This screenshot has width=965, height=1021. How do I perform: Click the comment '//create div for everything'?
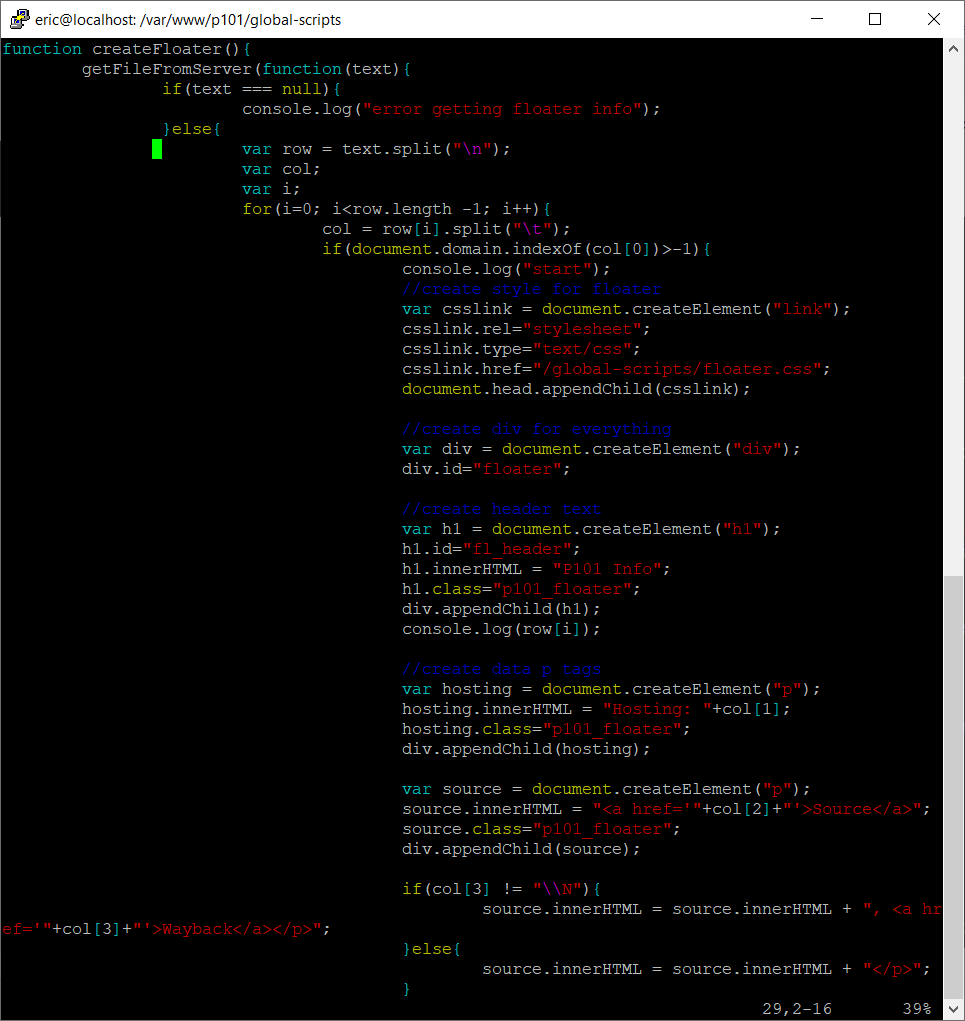pyautogui.click(x=537, y=429)
